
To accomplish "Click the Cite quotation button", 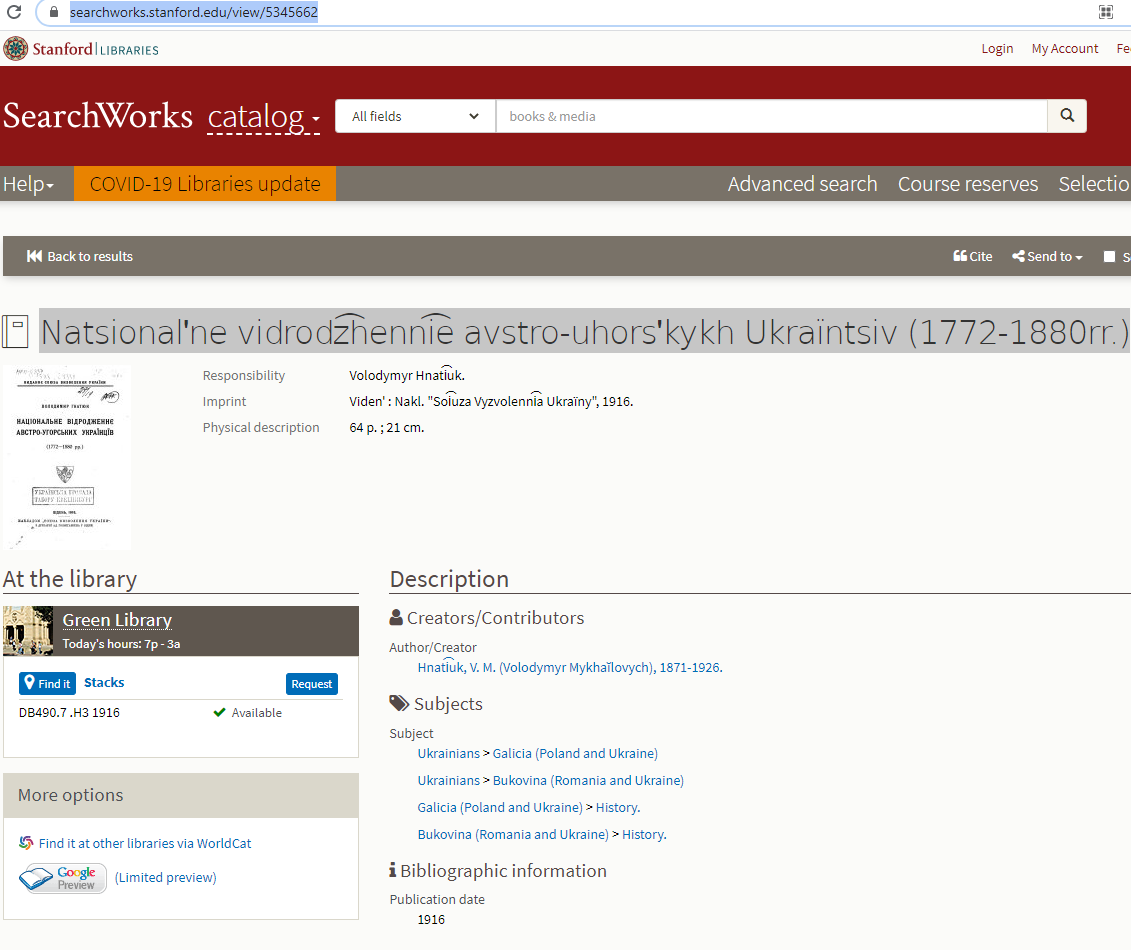I will click(x=972, y=256).
